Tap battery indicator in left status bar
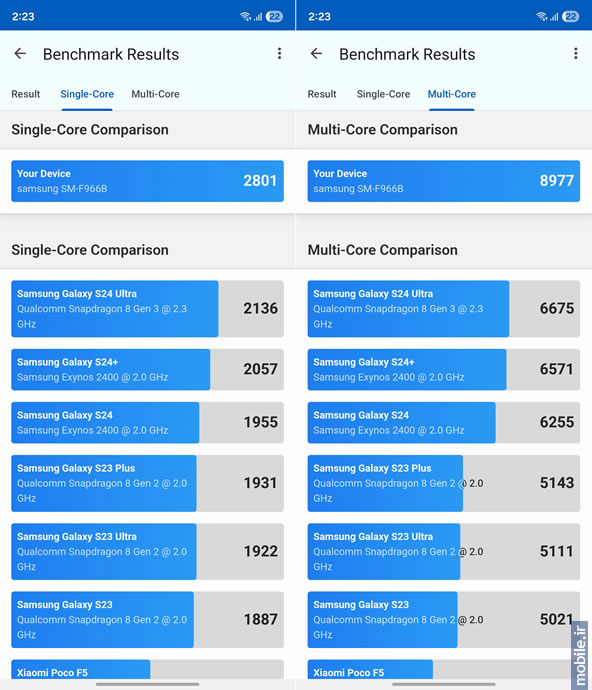Image resolution: width=592 pixels, height=690 pixels. [274, 17]
